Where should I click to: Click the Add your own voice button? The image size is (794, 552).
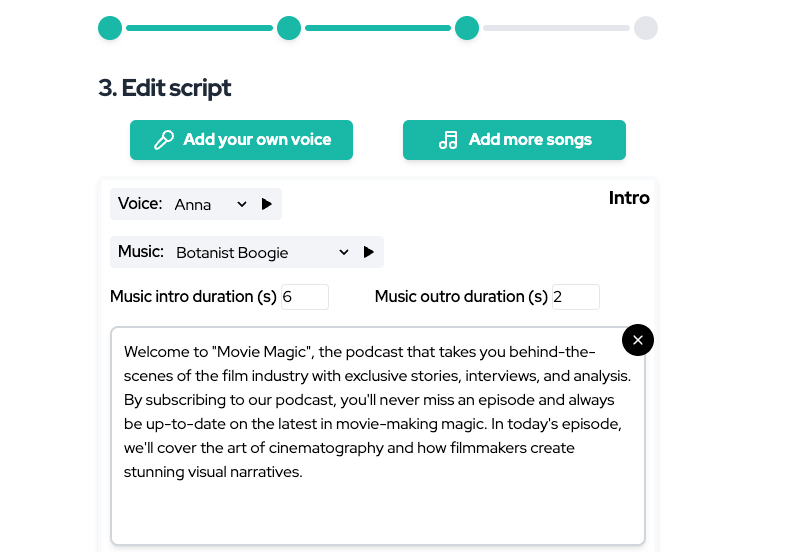click(x=241, y=140)
